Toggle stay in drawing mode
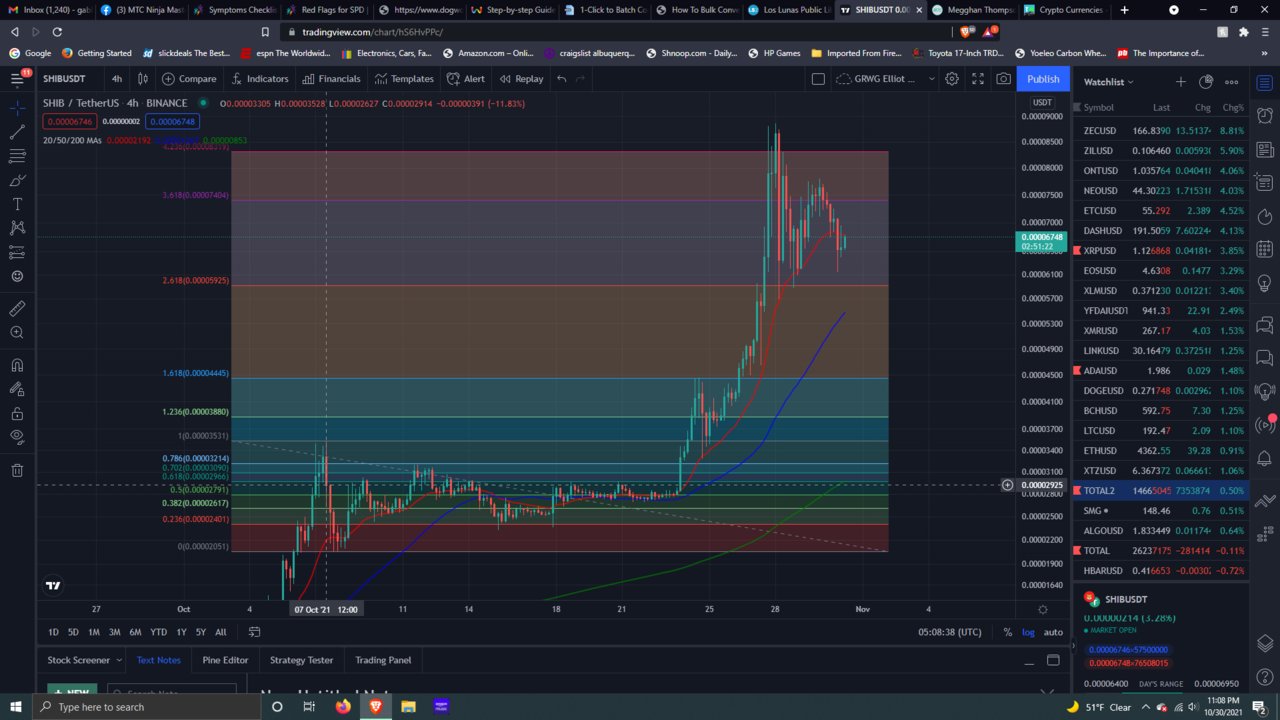1280x720 pixels. click(17, 389)
